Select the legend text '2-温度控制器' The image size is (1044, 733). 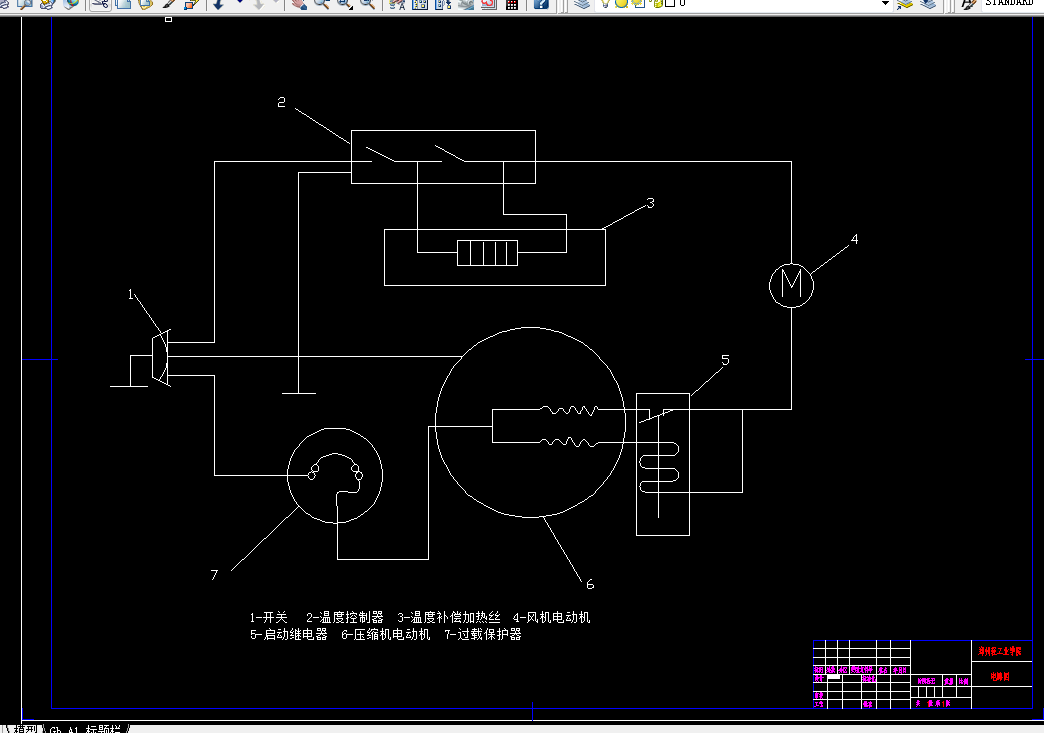pos(345,617)
